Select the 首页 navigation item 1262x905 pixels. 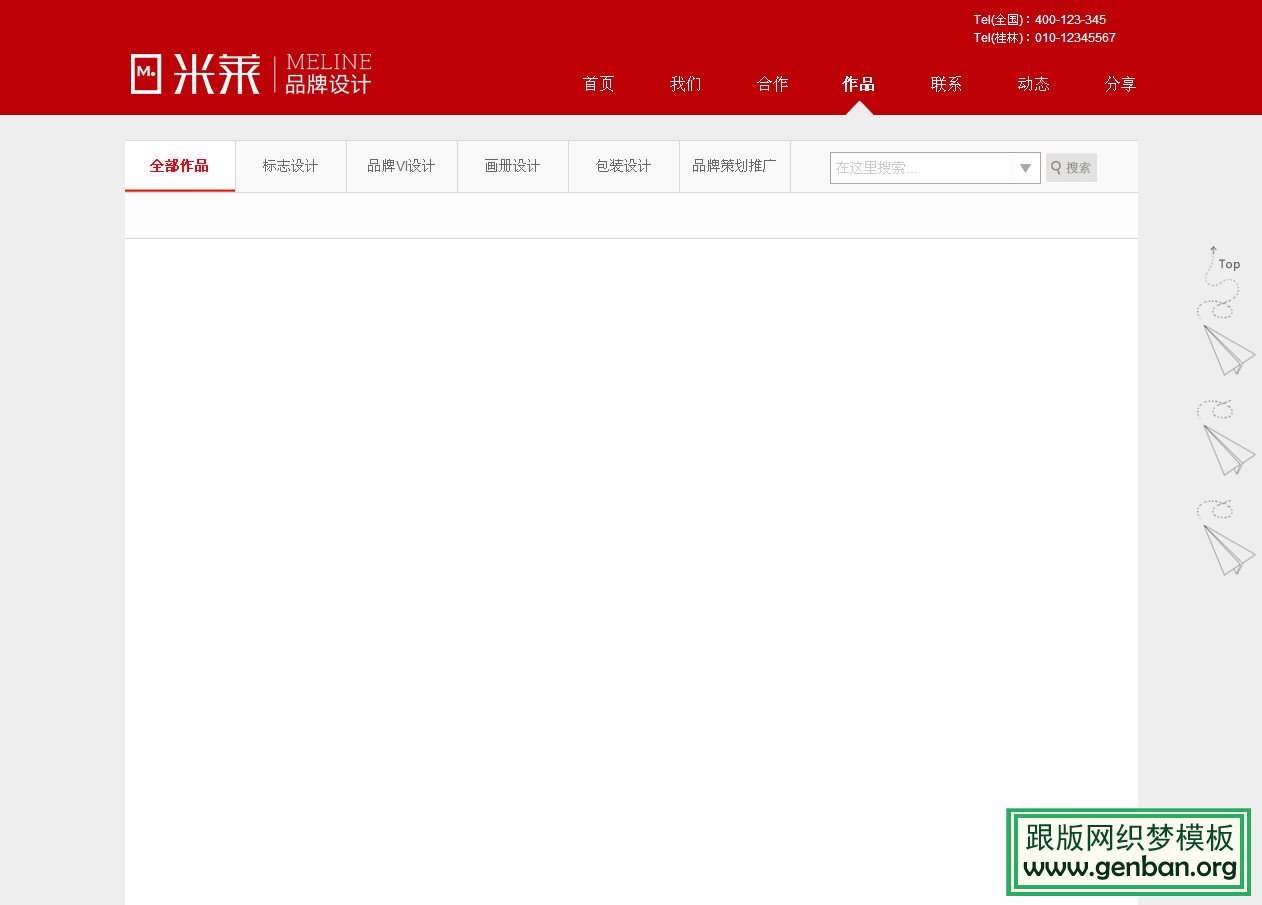click(x=598, y=84)
